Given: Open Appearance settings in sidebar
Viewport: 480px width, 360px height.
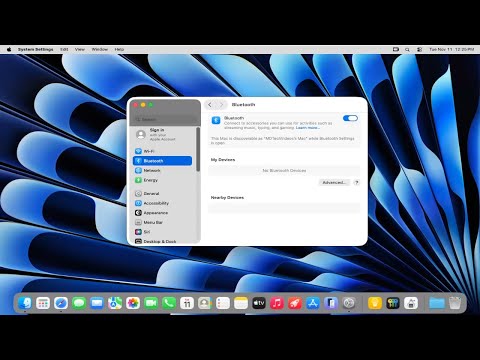Looking at the screenshot, I should [162, 213].
